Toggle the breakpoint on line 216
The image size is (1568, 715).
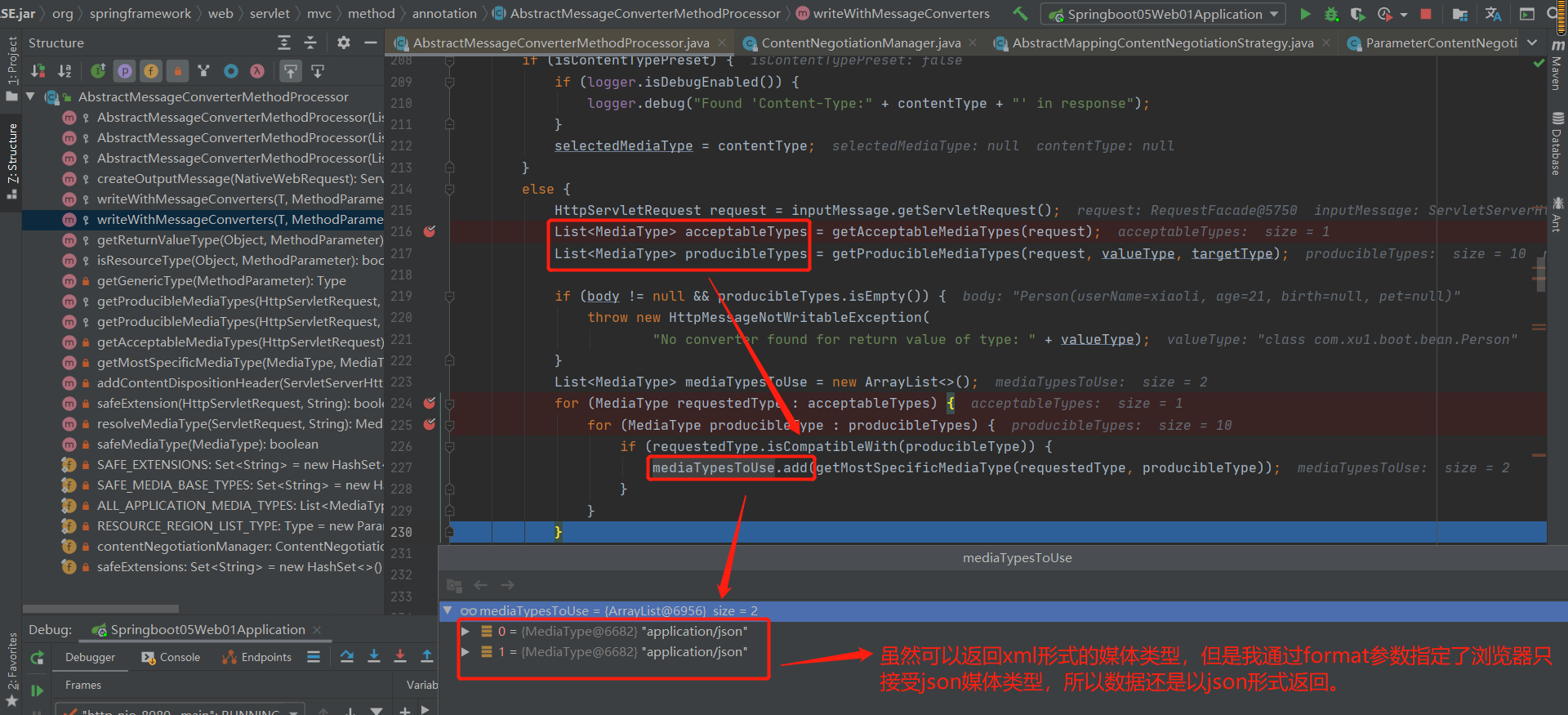pos(430,231)
